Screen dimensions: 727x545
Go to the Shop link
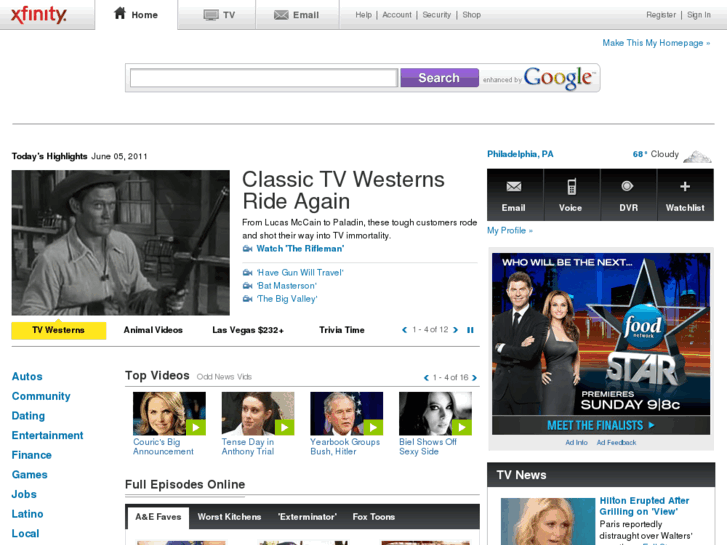[x=471, y=15]
